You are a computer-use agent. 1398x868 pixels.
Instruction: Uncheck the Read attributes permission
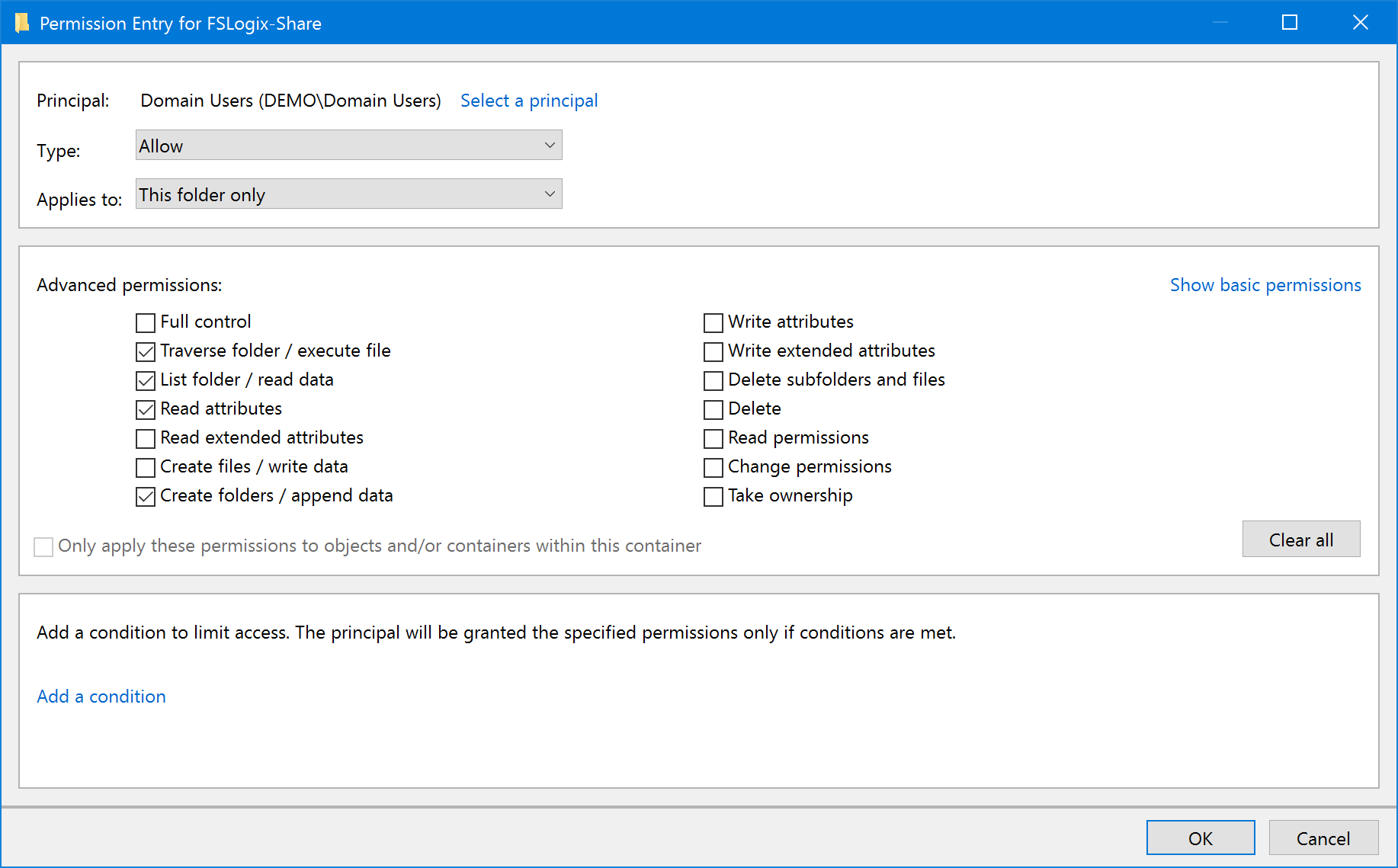[x=145, y=409]
